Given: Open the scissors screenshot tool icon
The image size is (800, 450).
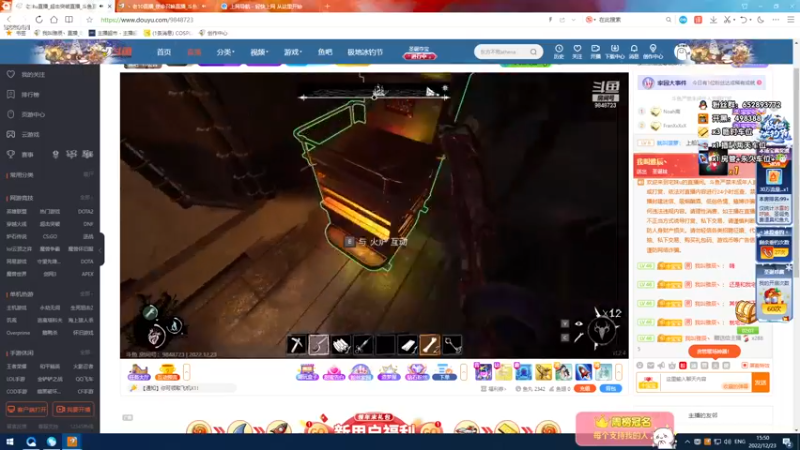Looking at the screenshot, I should pos(728,19).
